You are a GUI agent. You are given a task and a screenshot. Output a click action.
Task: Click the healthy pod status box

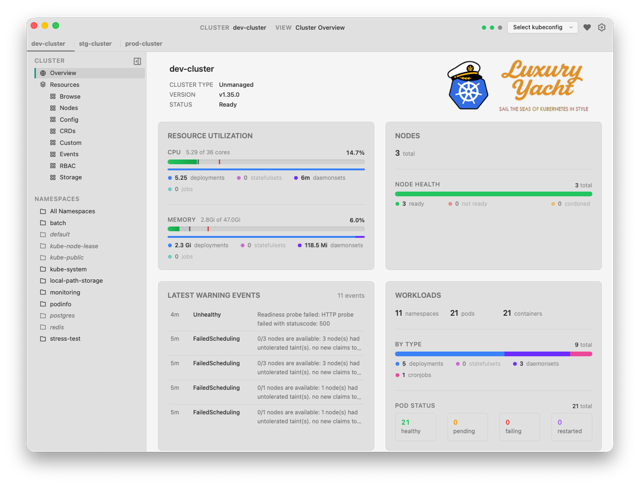(x=416, y=427)
